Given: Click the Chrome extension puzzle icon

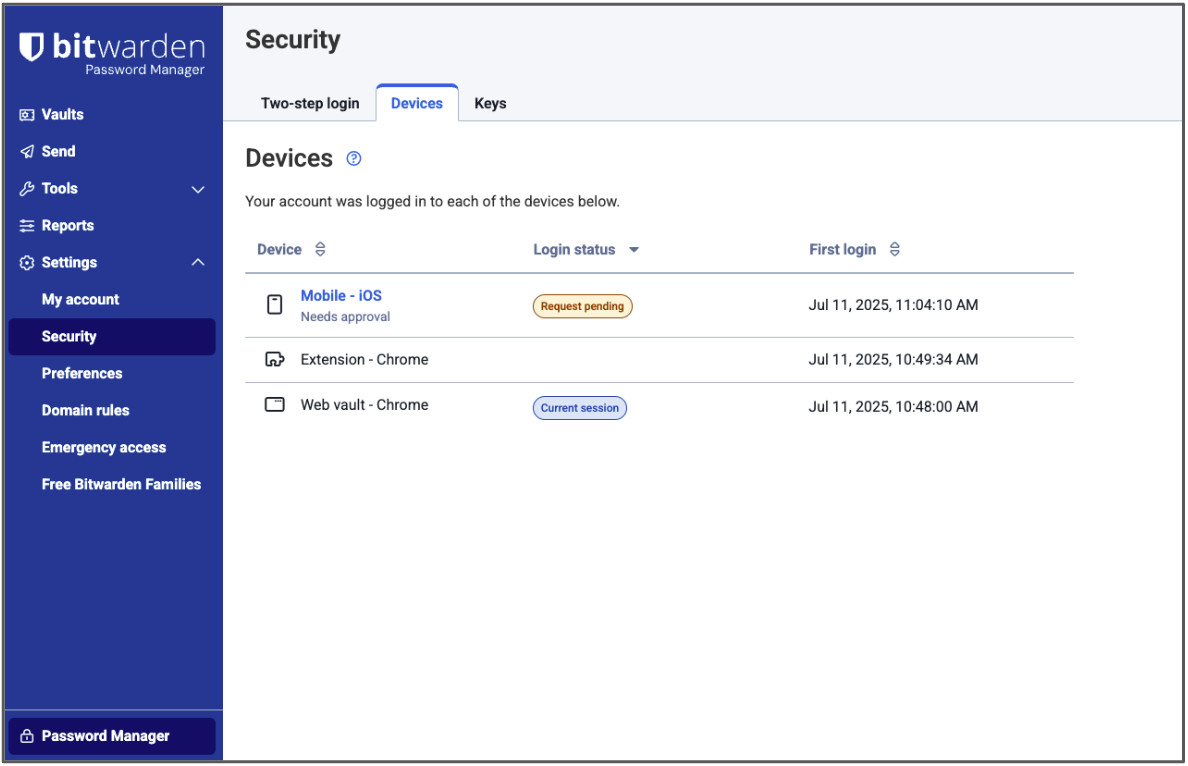Looking at the screenshot, I should 274,360.
